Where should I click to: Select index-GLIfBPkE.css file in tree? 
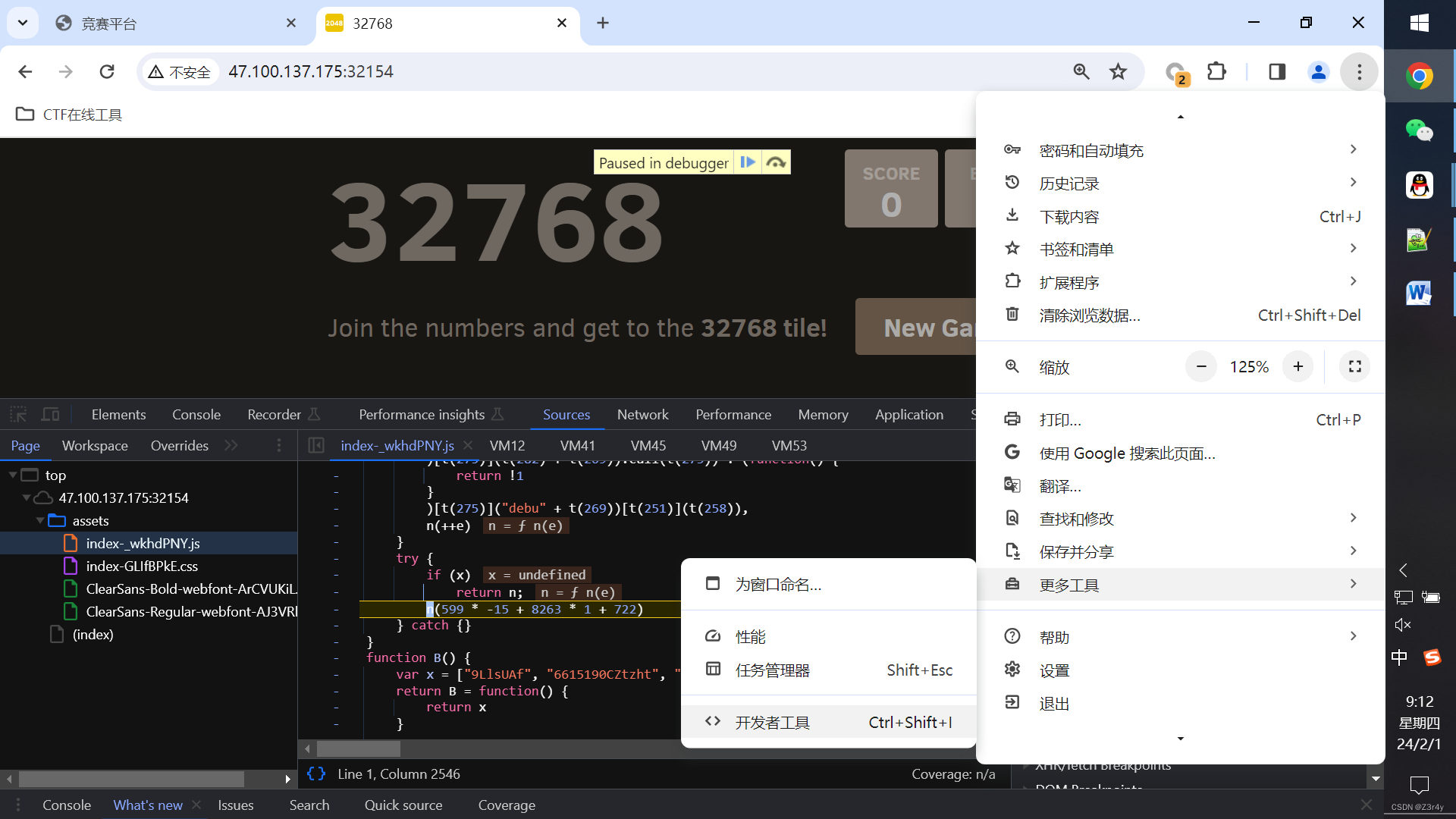(142, 566)
